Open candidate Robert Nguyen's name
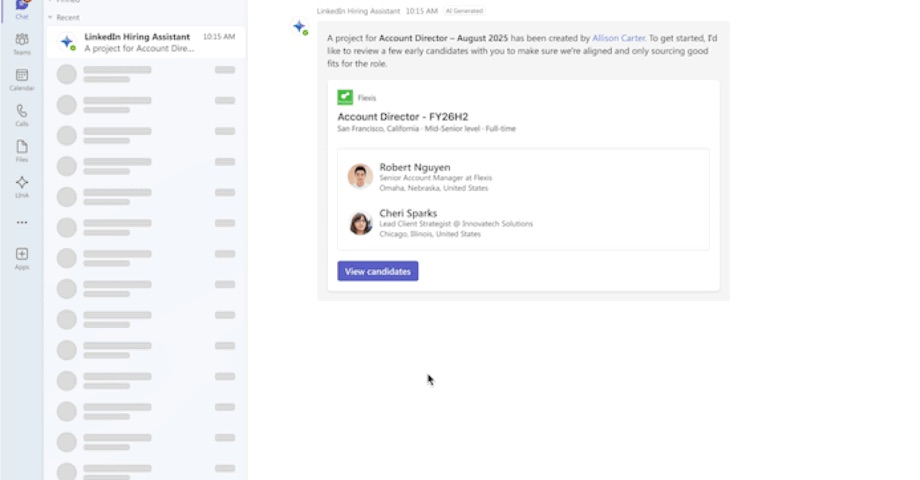 (414, 167)
